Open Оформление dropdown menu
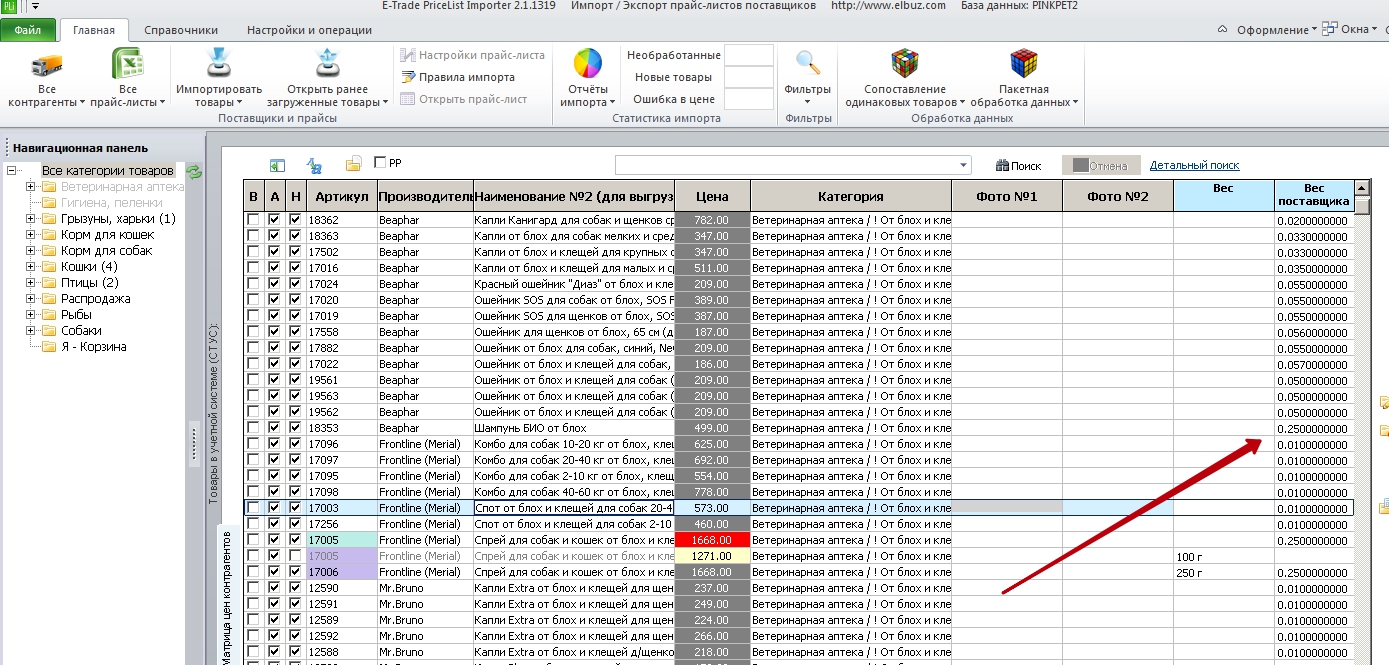The height and width of the screenshot is (665, 1389). coord(1277,30)
